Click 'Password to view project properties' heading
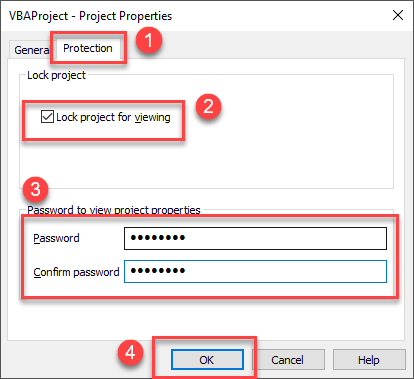Viewport: 414px width, 379px height. coord(114,210)
